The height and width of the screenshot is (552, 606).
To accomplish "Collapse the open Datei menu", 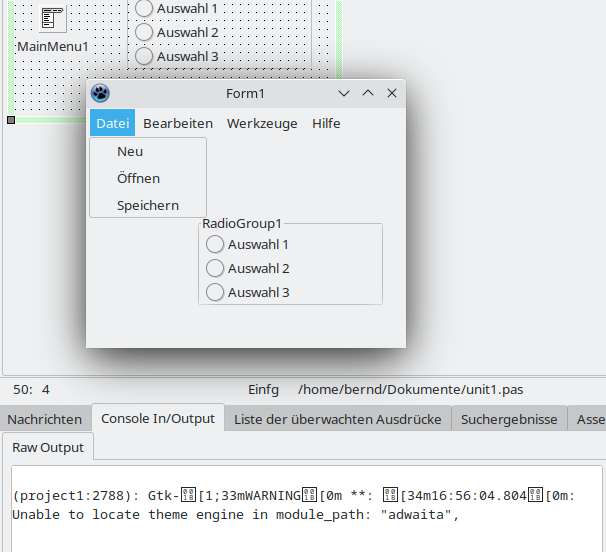I will click(x=112, y=123).
